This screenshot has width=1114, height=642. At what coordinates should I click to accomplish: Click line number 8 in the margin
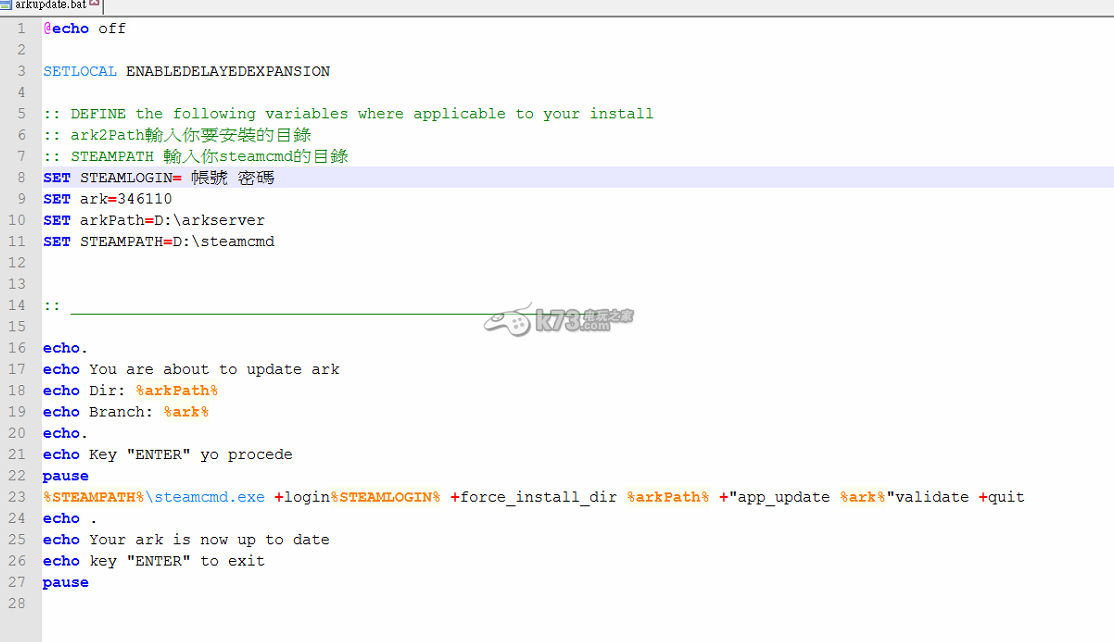tap(21, 178)
